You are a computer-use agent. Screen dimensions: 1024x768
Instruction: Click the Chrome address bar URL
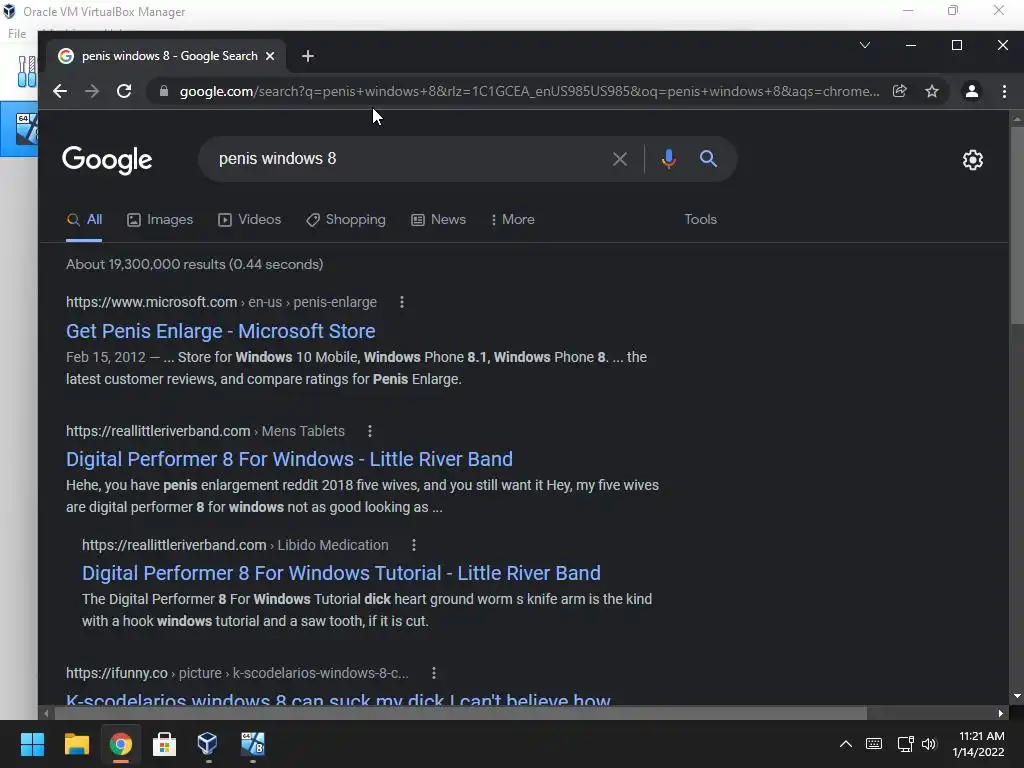coord(529,91)
